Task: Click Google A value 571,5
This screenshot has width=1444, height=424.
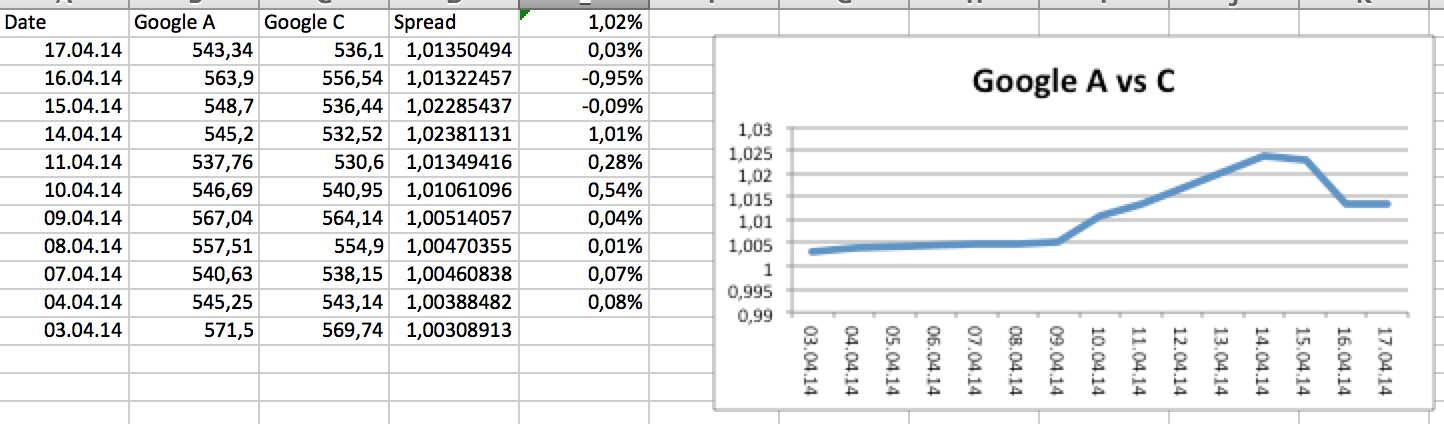Action: tap(194, 328)
